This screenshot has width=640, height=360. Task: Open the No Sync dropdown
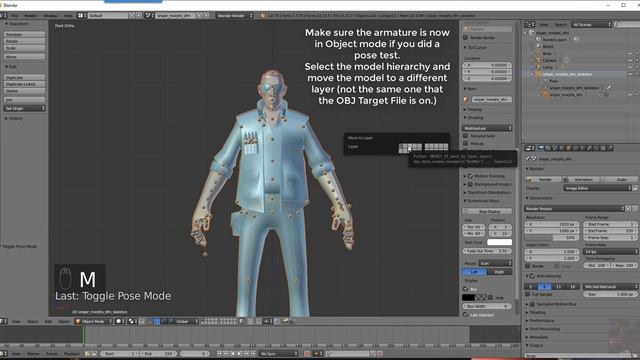pos(278,353)
